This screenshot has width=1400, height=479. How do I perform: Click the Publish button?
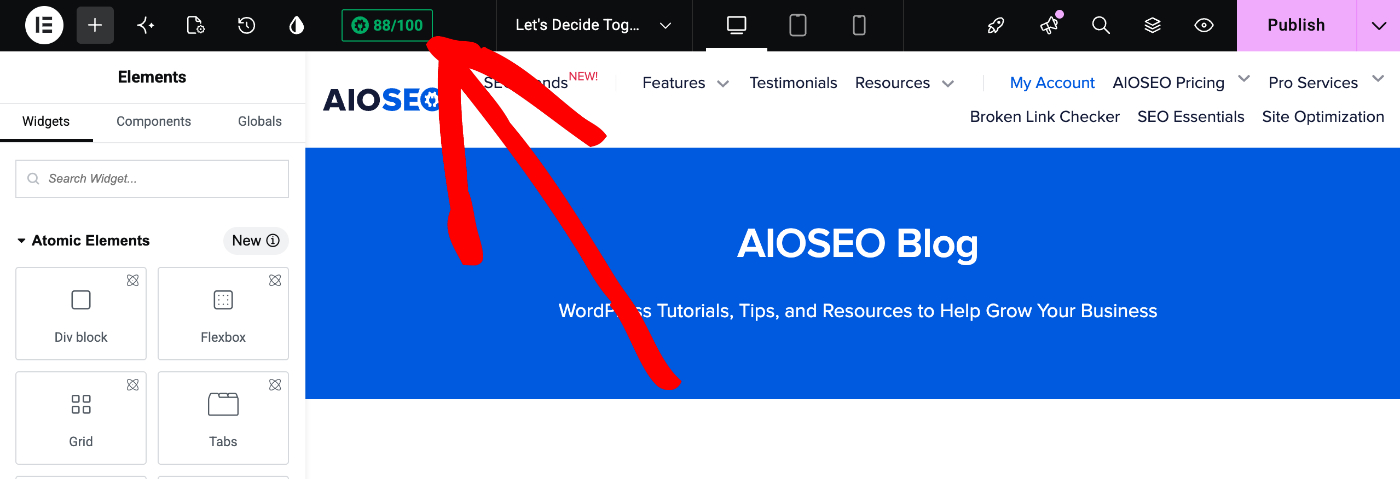1296,25
